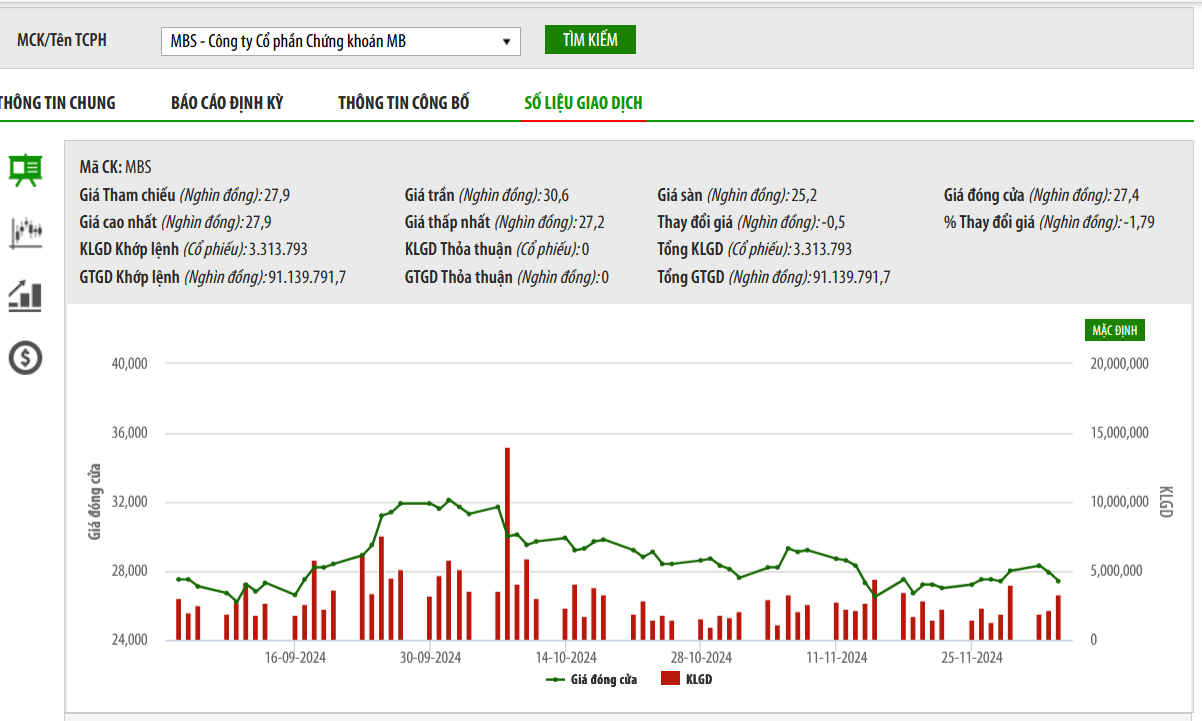Click the 11-11-2024 date label on x-axis
The height and width of the screenshot is (721, 1202).
837,657
